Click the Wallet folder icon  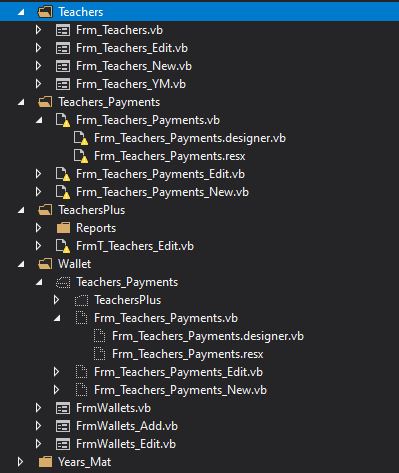click(45, 264)
